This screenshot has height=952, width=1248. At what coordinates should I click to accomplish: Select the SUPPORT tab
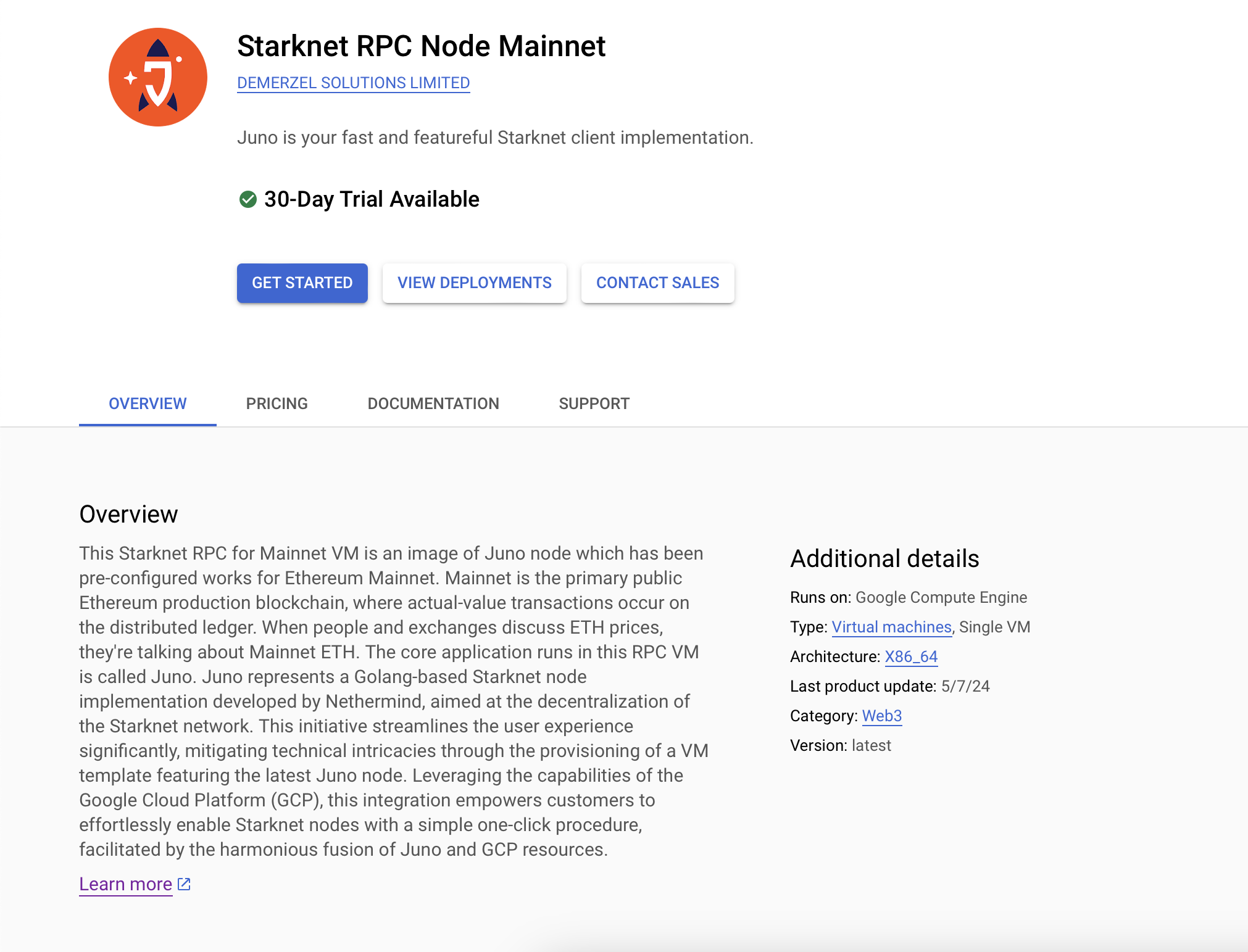[594, 403]
